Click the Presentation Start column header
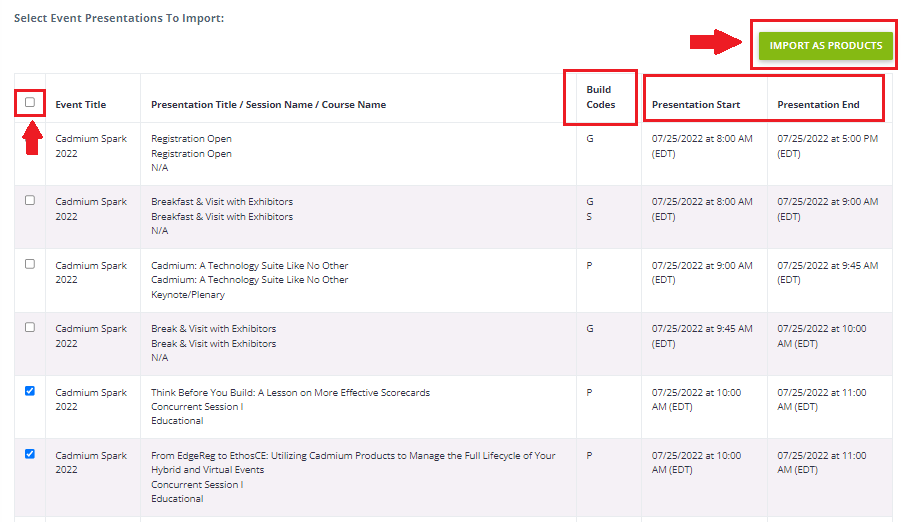The width and height of the screenshot is (903, 522). [x=696, y=105]
